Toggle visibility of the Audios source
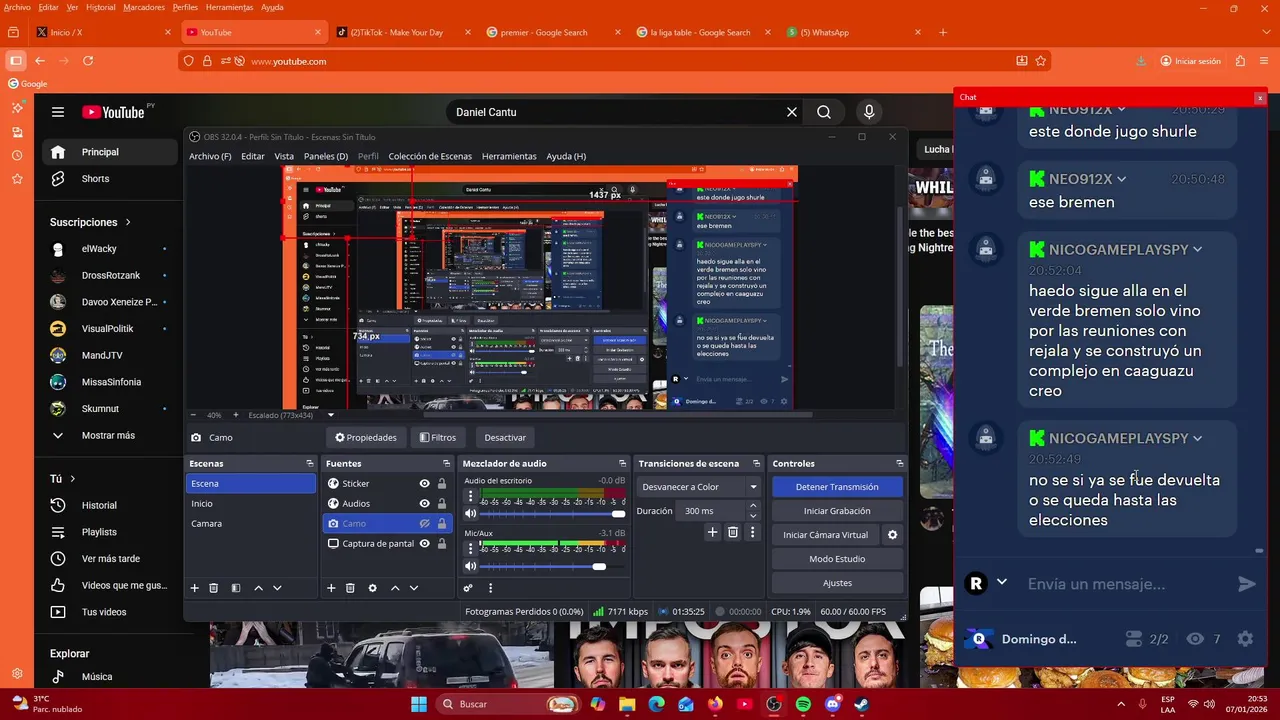1280x720 pixels. coord(424,503)
